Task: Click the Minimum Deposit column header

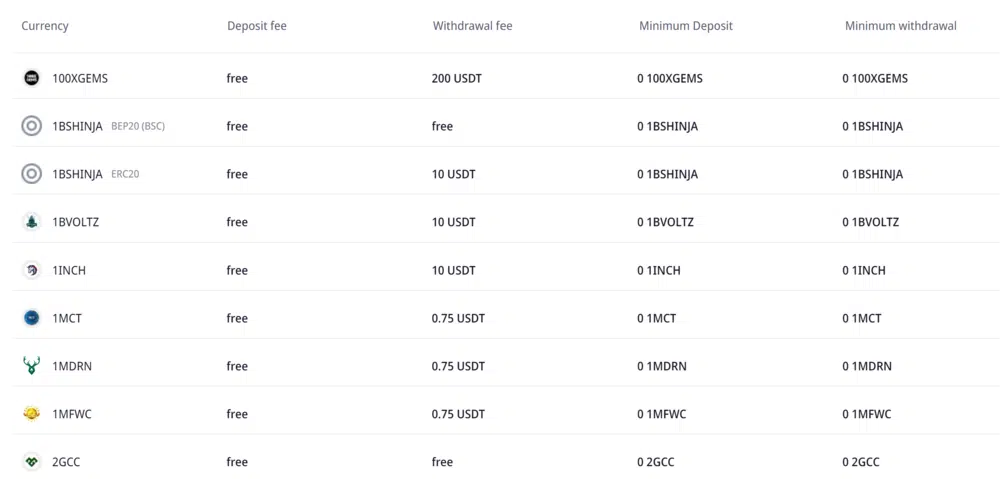Action: pos(685,26)
